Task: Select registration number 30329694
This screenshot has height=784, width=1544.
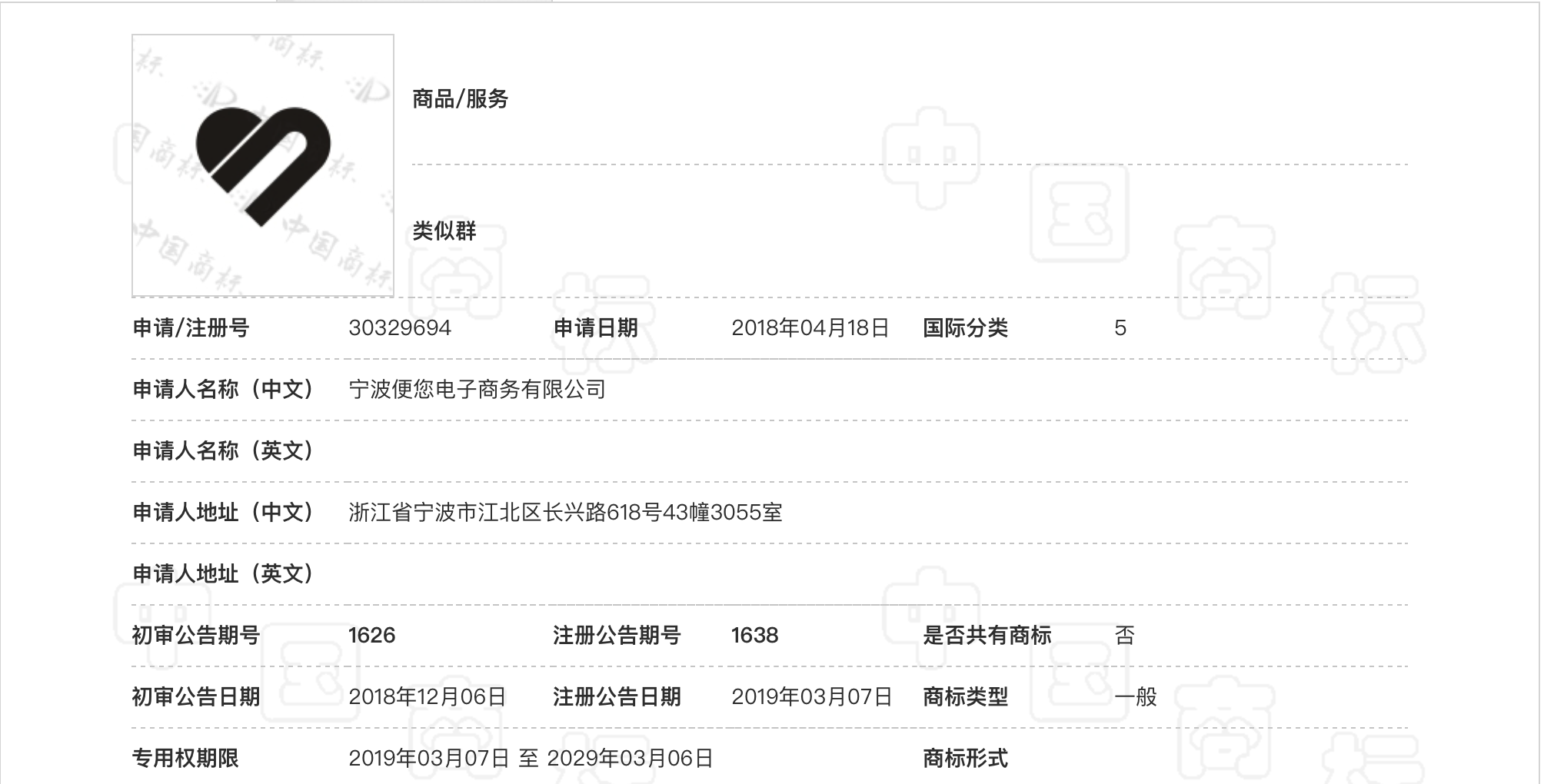Action: [400, 328]
